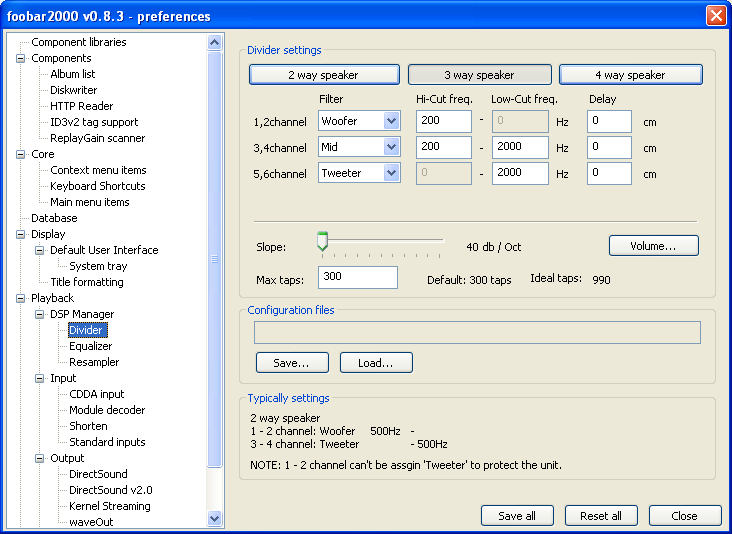Viewport: 732px width, 534px height.
Task: Open the Volume... settings
Action: tap(654, 246)
